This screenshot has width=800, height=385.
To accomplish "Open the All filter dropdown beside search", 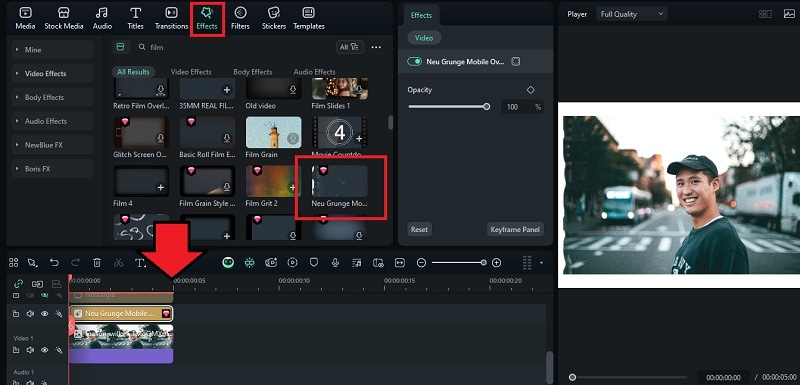I will tap(350, 47).
